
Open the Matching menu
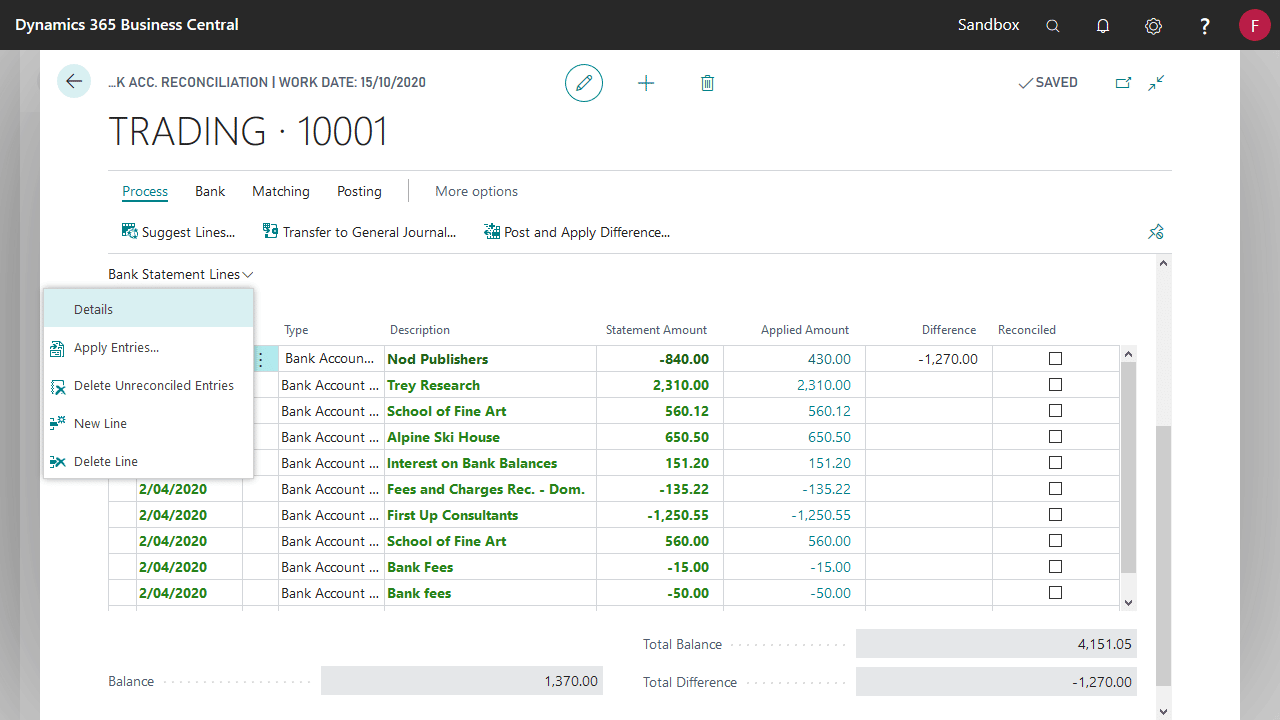[x=281, y=191]
